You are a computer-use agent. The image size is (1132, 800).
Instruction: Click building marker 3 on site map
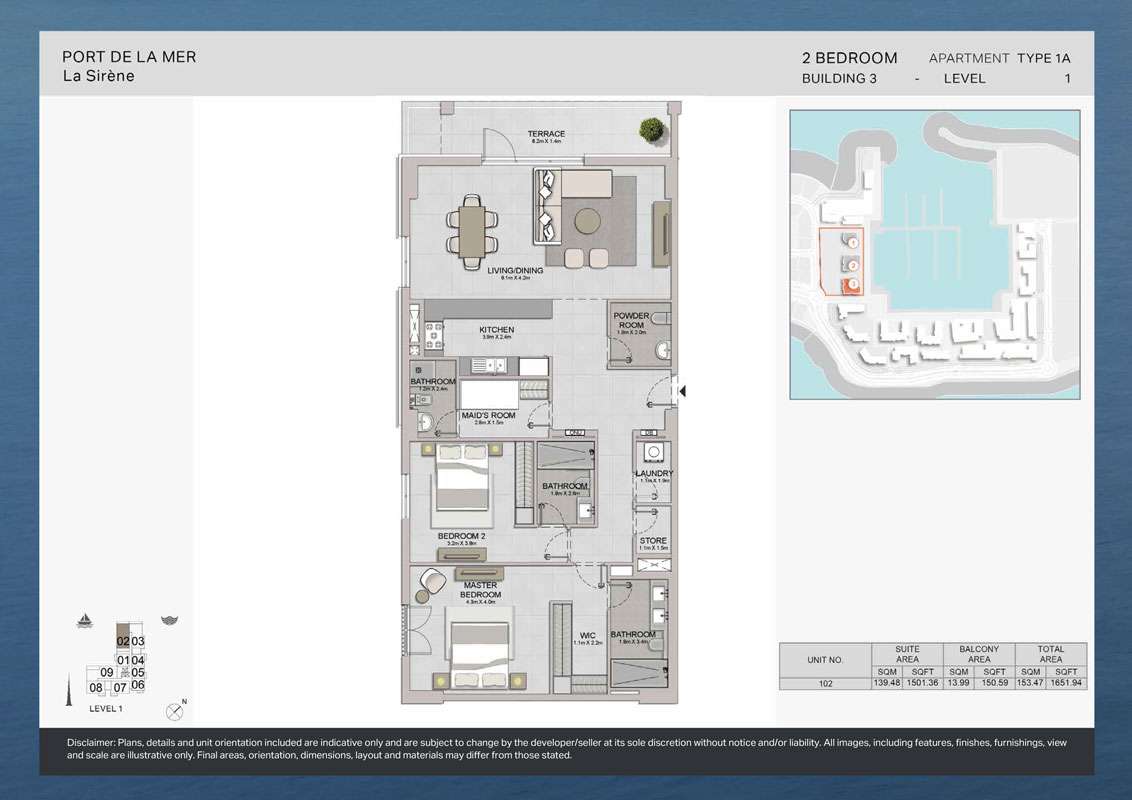(852, 286)
